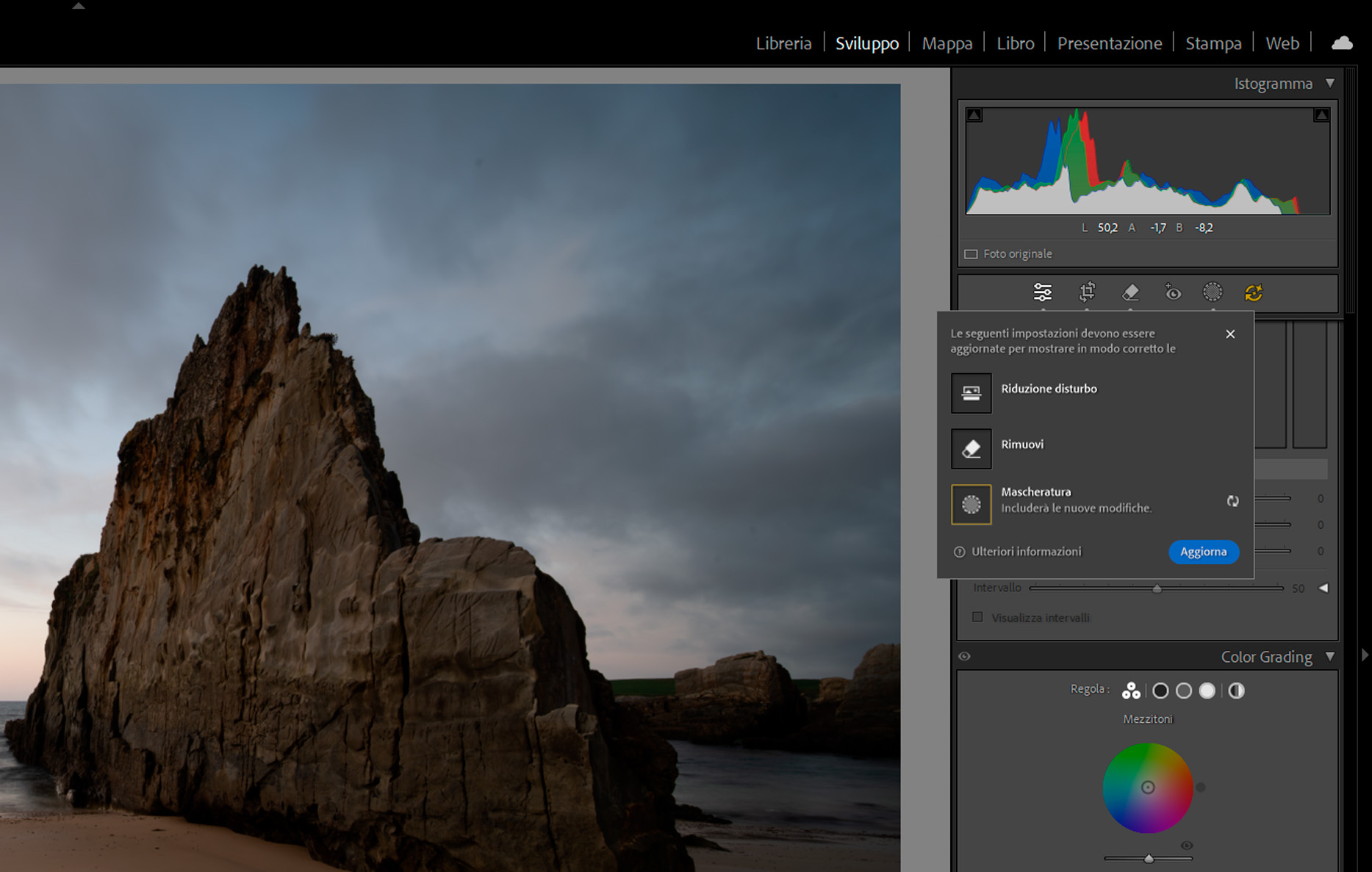Screen dimensions: 1372x872
Task: Click the yellow update AI settings icon
Action: tap(1254, 292)
